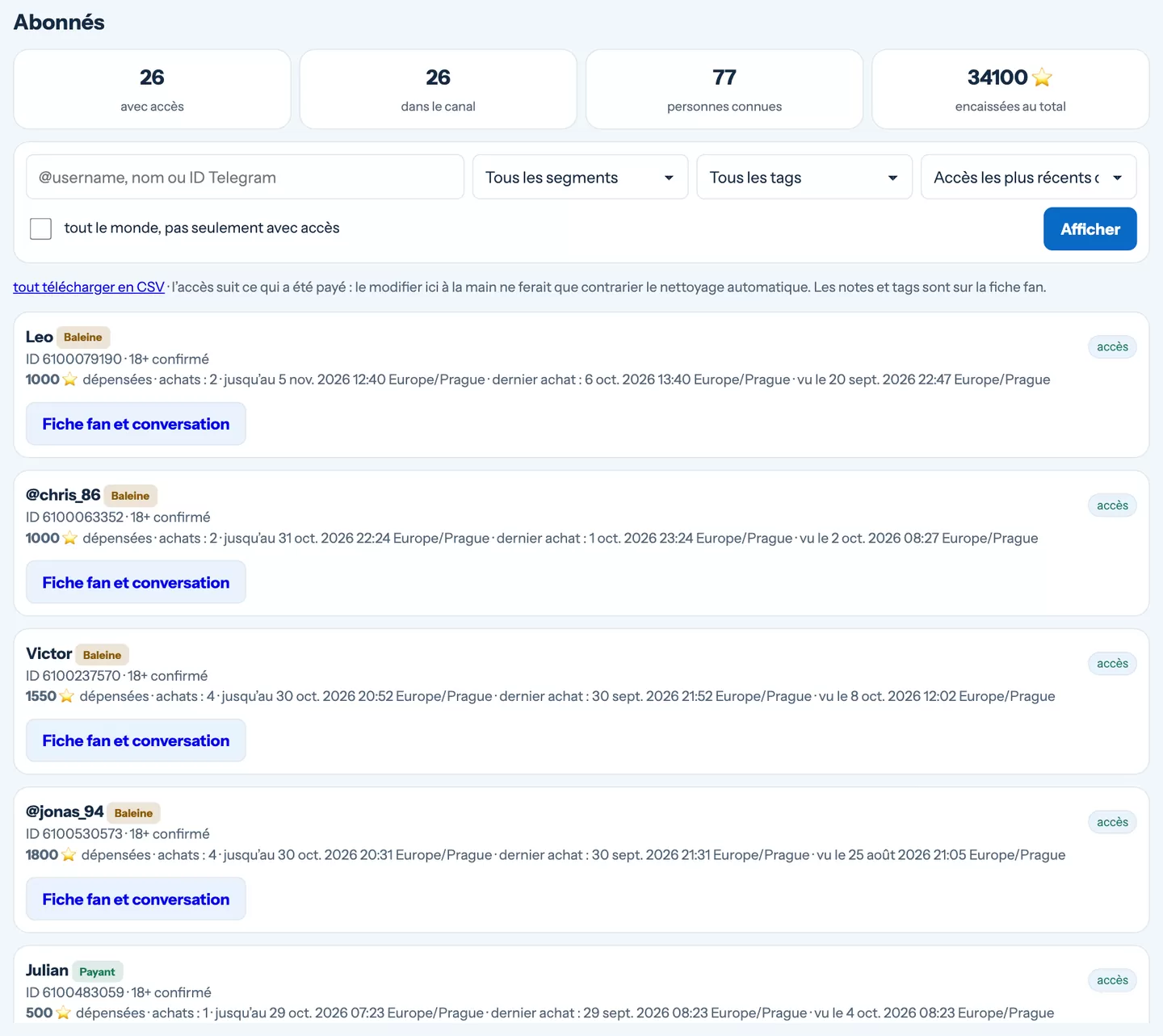The image size is (1163, 1036).
Task: Enable 'tout le monde' checkbox
Action: click(40, 229)
